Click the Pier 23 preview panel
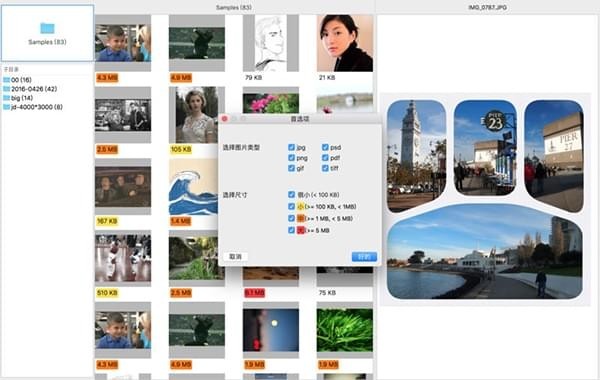This screenshot has height=380, width=600. 485,148
